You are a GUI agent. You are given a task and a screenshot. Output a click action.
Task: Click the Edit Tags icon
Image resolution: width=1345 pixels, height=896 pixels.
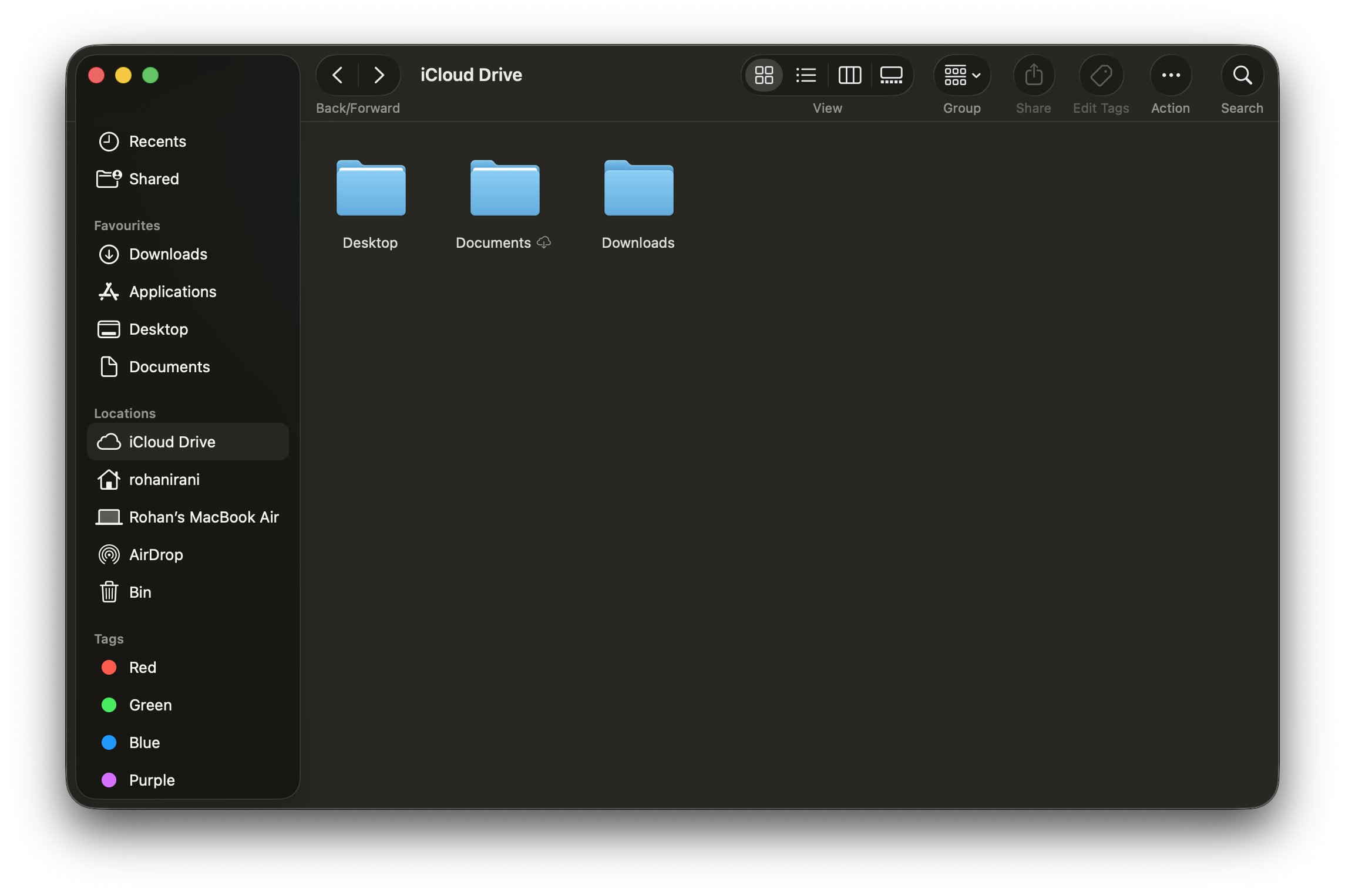point(1101,75)
